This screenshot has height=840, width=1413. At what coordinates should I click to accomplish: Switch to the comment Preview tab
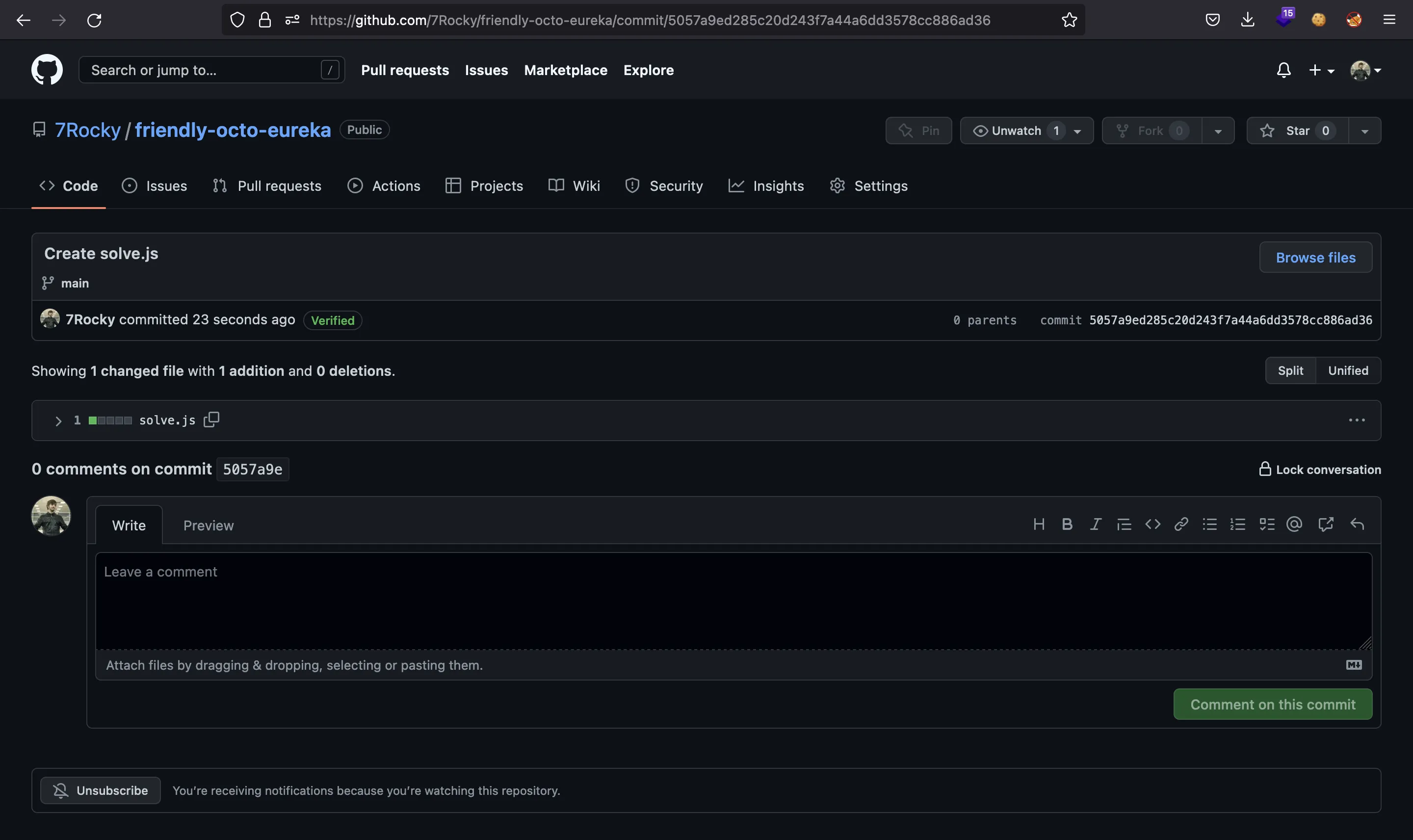(208, 525)
